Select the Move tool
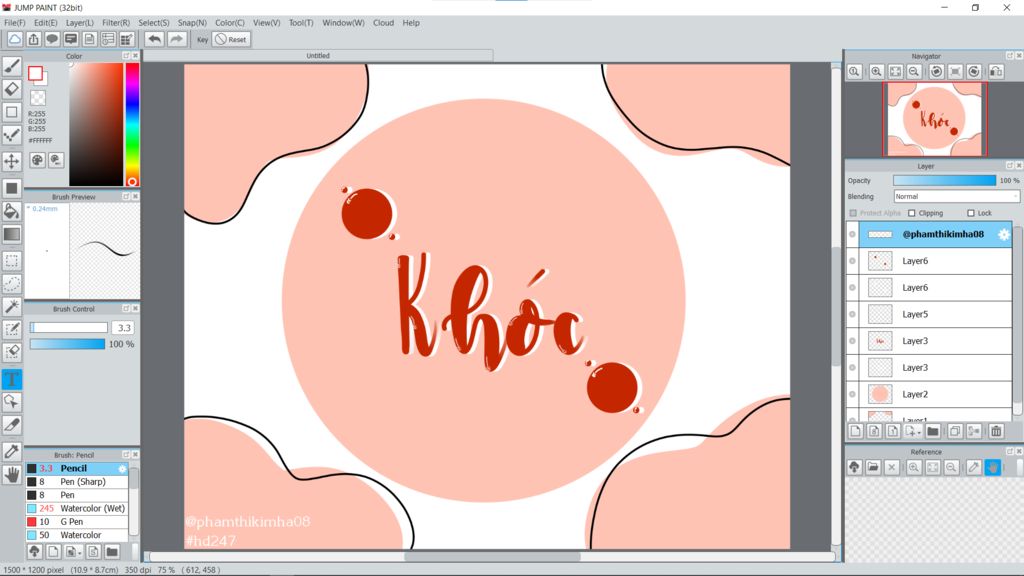The height and width of the screenshot is (576, 1024). pos(12,161)
